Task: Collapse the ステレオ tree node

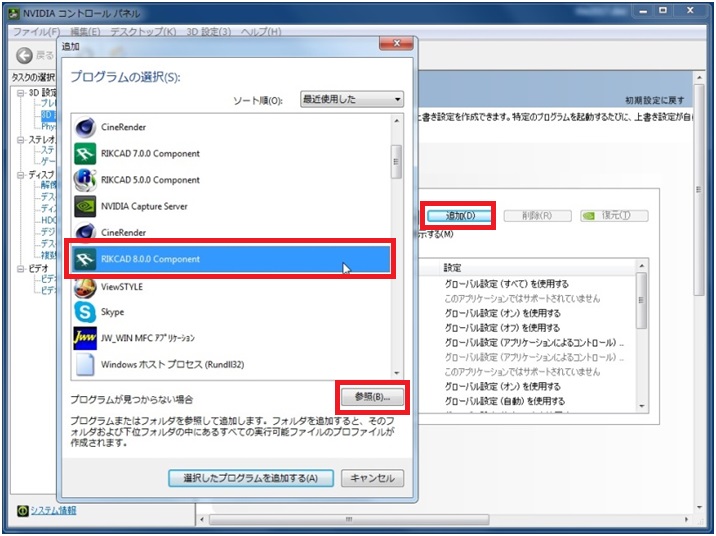Action: point(21,140)
